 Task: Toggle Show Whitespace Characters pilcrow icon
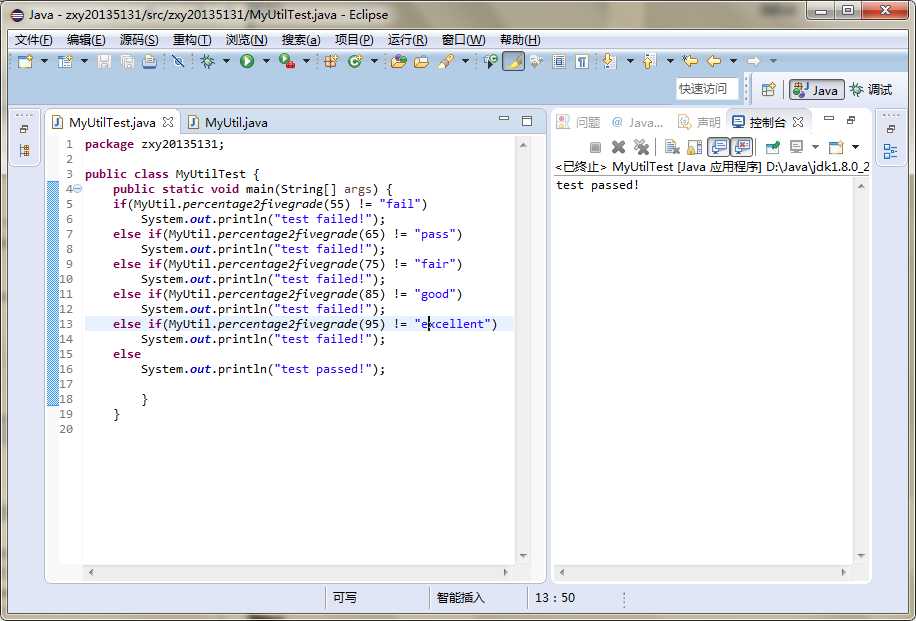click(582, 61)
